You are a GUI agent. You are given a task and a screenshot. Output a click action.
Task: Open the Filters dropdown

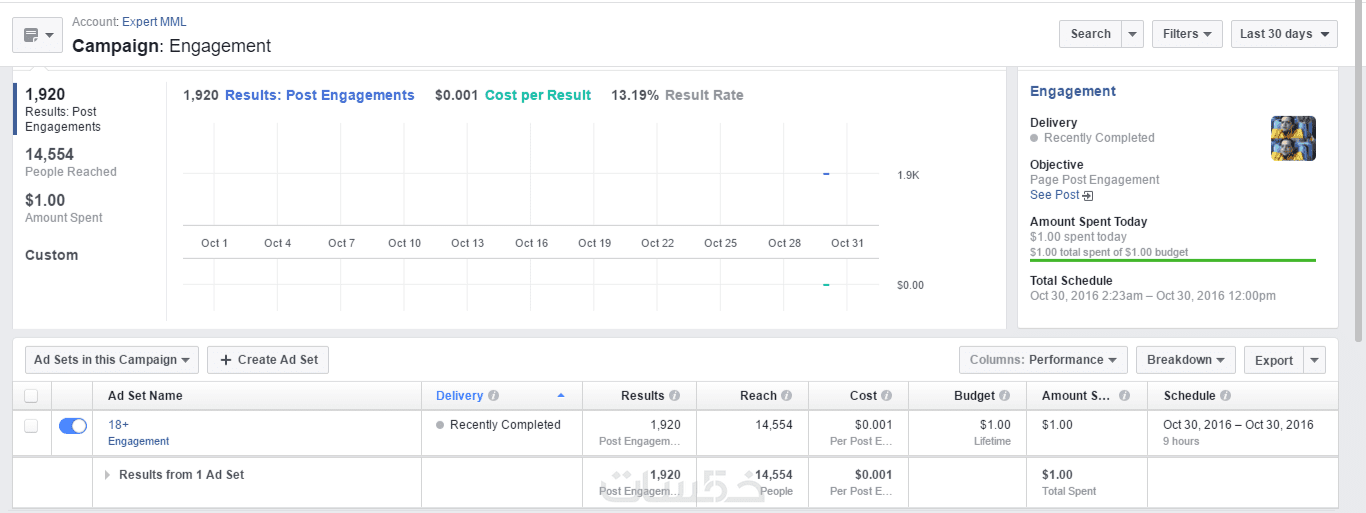click(x=1187, y=34)
